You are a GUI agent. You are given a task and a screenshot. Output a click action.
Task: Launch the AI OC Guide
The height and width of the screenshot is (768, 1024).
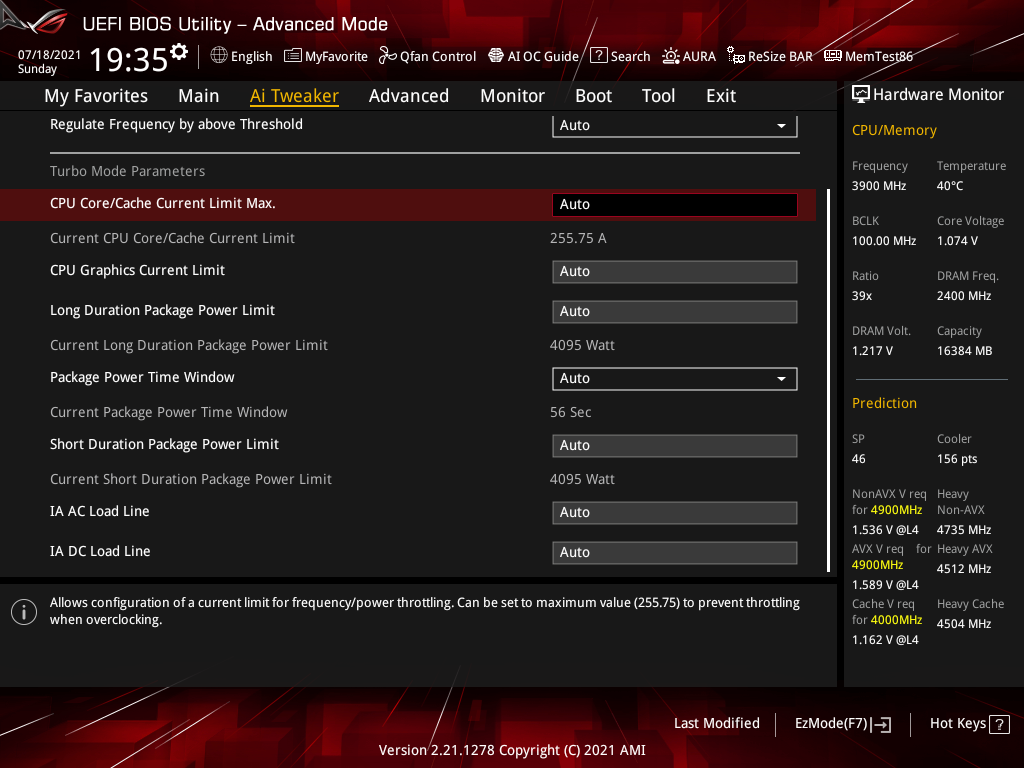coord(533,56)
